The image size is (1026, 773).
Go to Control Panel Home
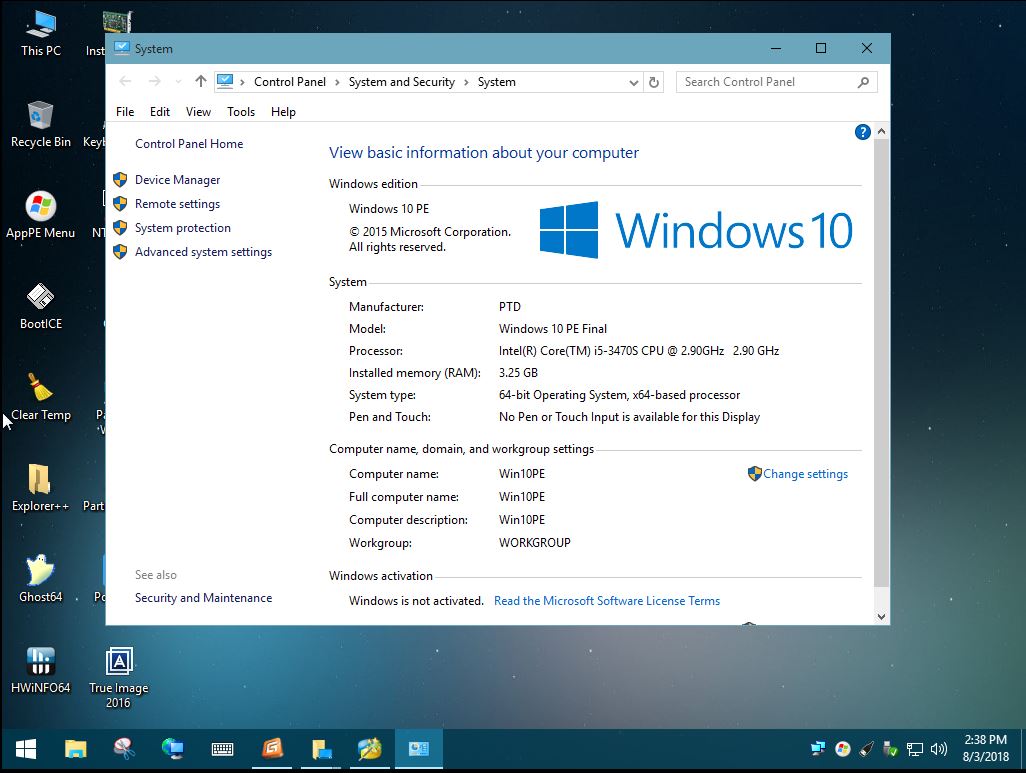click(x=189, y=144)
